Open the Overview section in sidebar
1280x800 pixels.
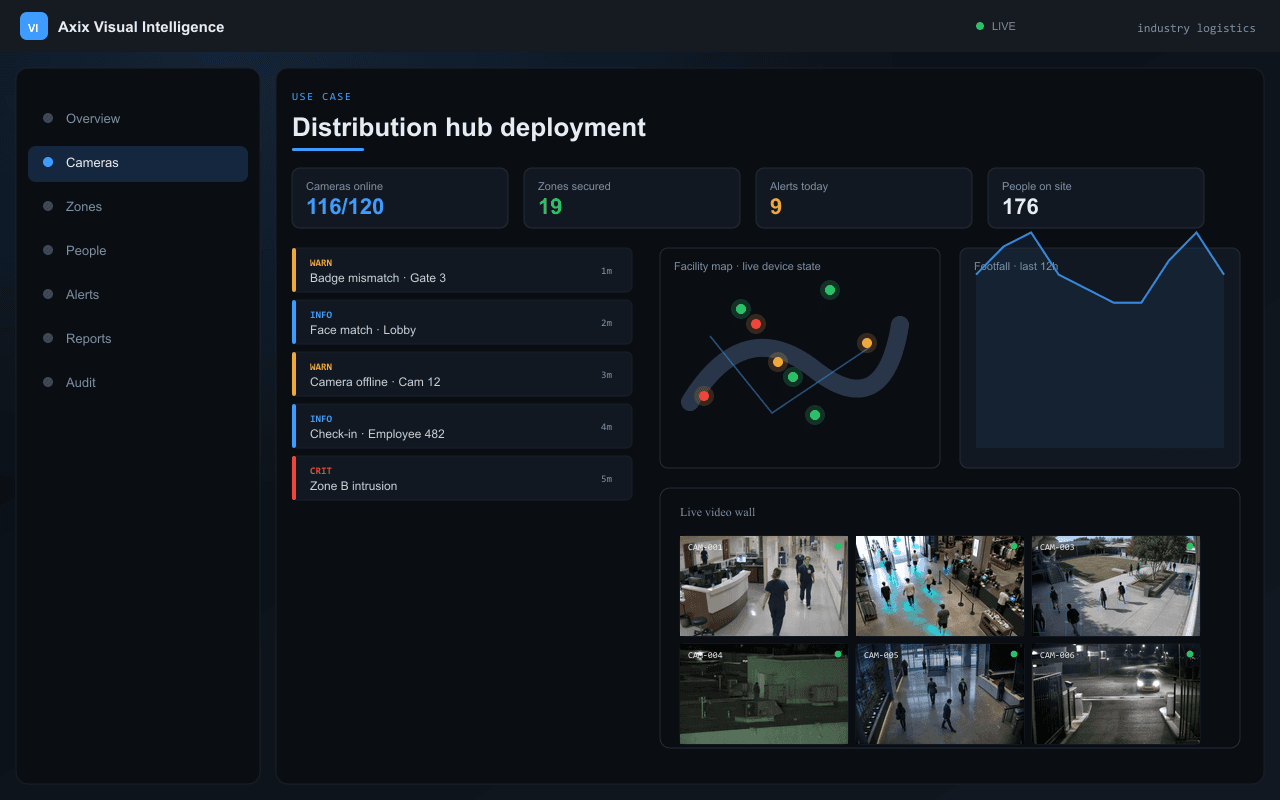(x=138, y=118)
